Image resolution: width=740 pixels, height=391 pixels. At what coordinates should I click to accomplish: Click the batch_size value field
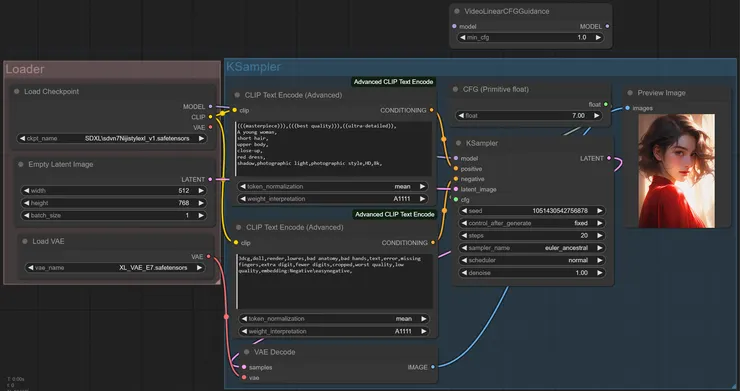pos(114,215)
